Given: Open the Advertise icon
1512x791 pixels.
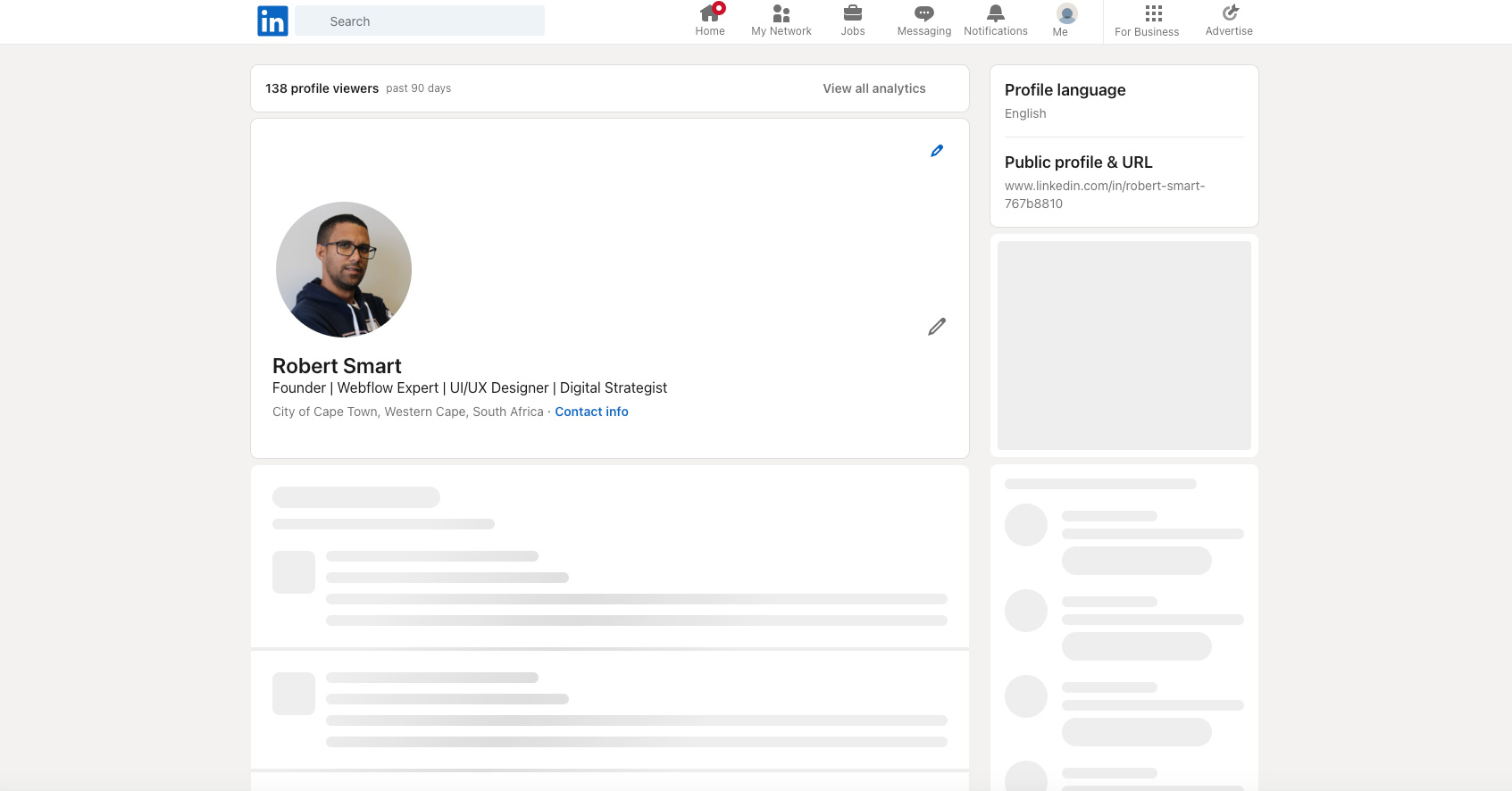Looking at the screenshot, I should point(1230,12).
